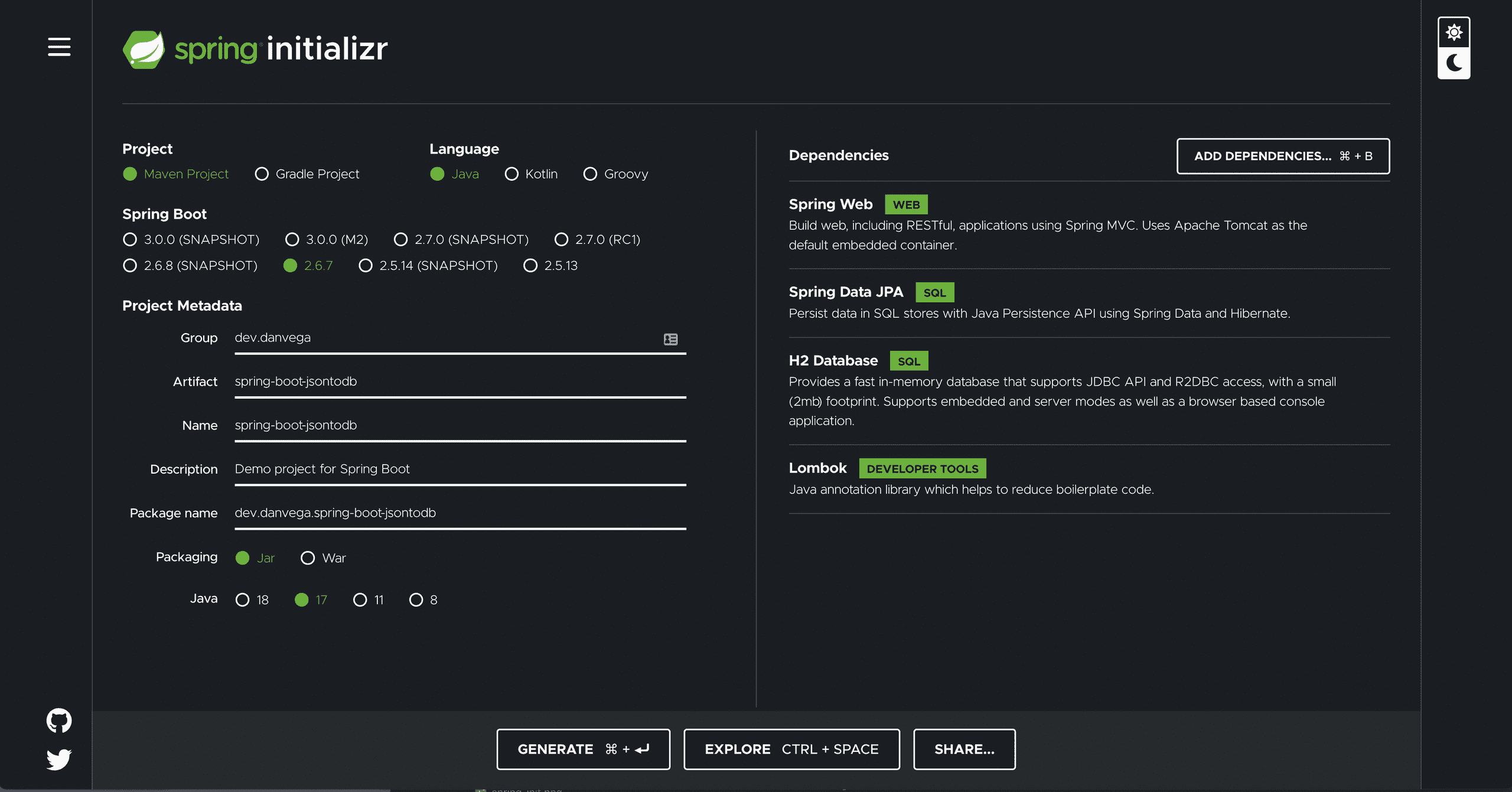Choose Java version 11
Viewport: 1512px width, 792px height.
pos(360,600)
